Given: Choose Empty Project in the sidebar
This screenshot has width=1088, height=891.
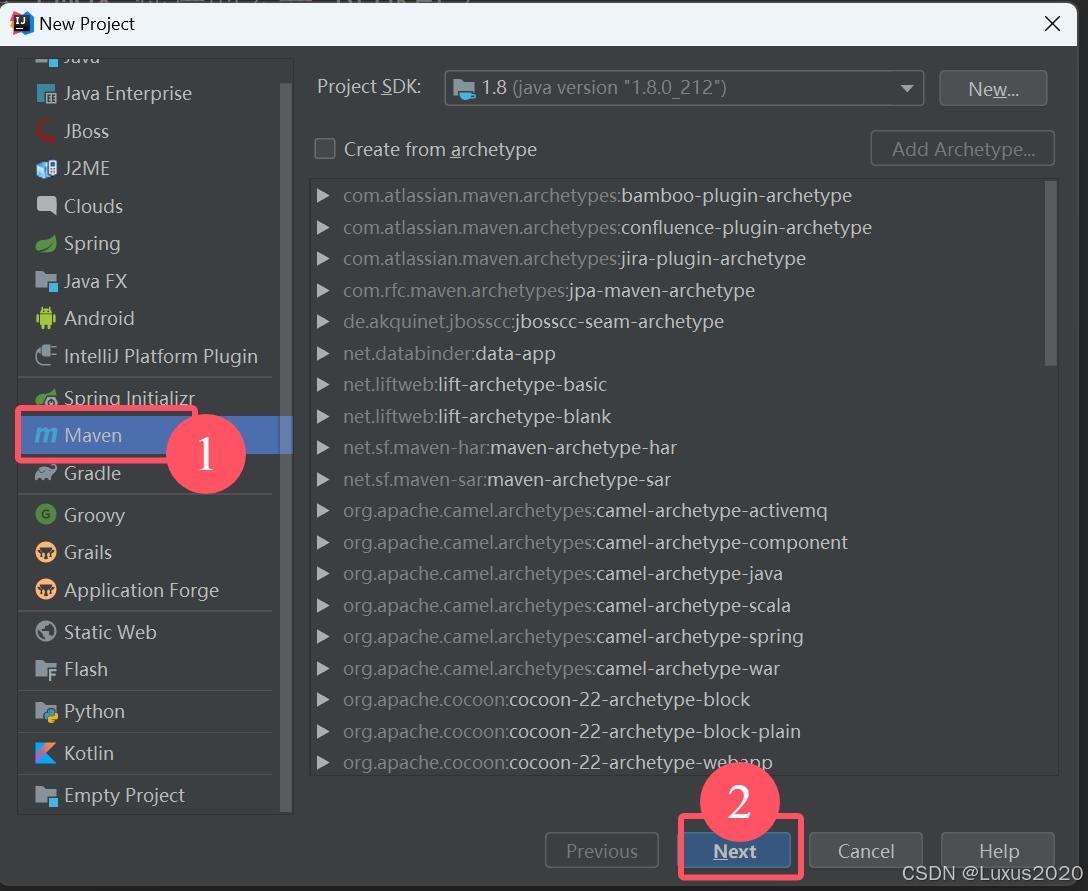Looking at the screenshot, I should click(124, 794).
